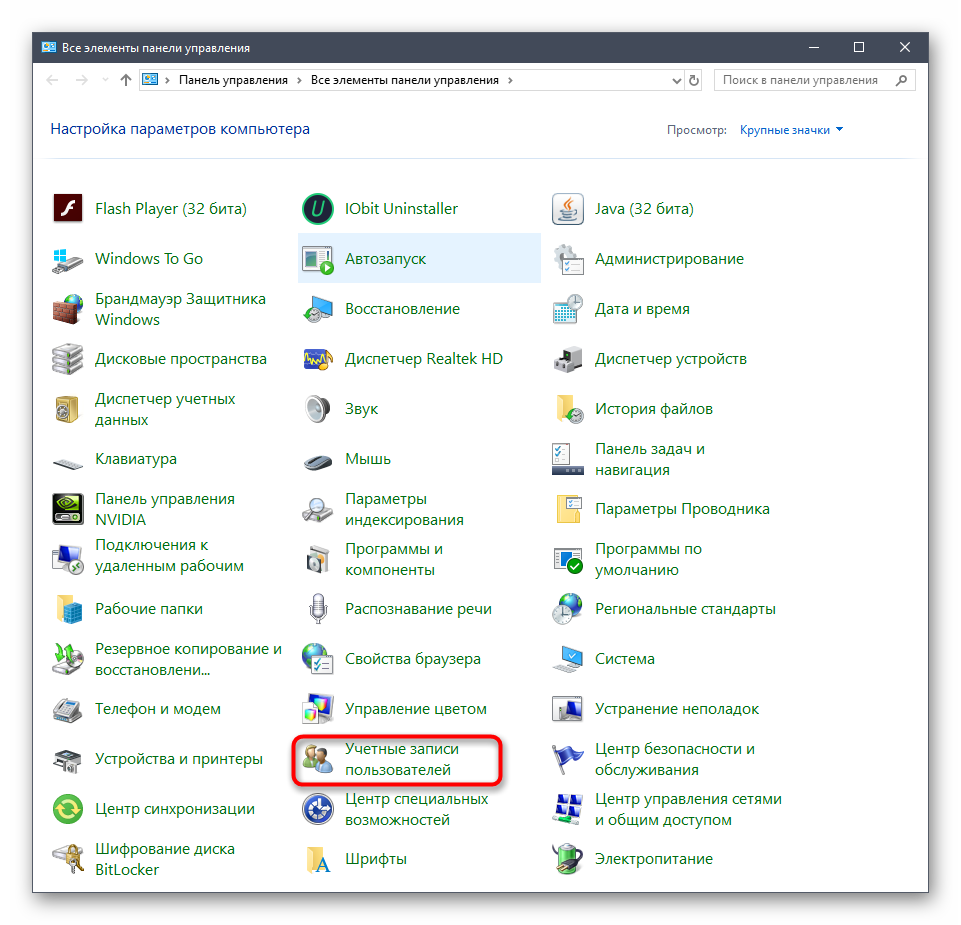Open the Диспетчер Realtek HD icon
Viewport: 961px width, 925px height.
[x=318, y=359]
